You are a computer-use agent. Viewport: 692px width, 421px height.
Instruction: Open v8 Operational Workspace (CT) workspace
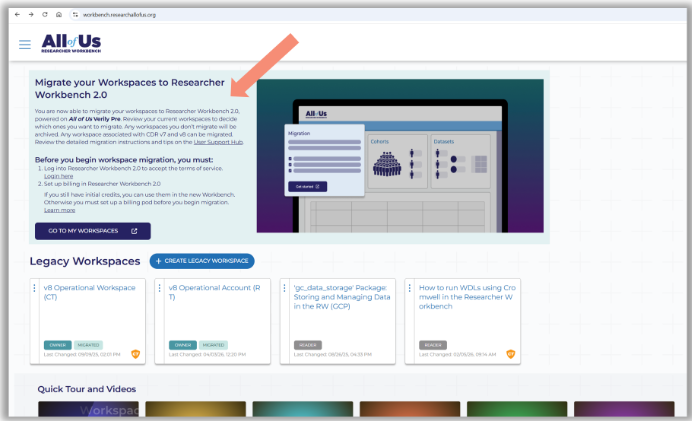[x=89, y=292]
